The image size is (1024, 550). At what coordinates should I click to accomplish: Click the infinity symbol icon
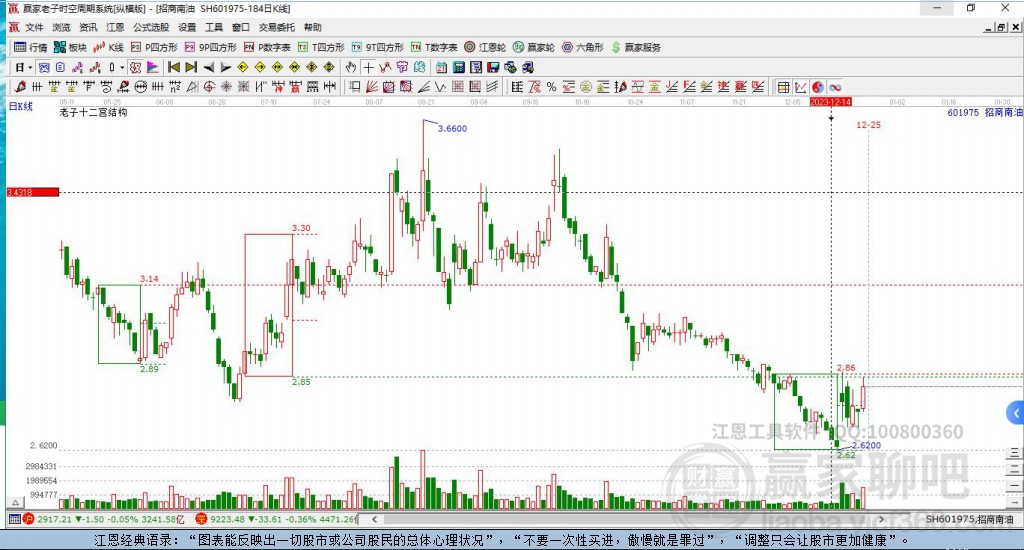[835, 87]
